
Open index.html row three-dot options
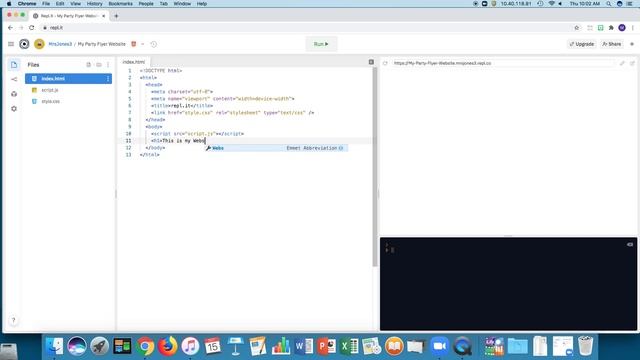(x=108, y=78)
